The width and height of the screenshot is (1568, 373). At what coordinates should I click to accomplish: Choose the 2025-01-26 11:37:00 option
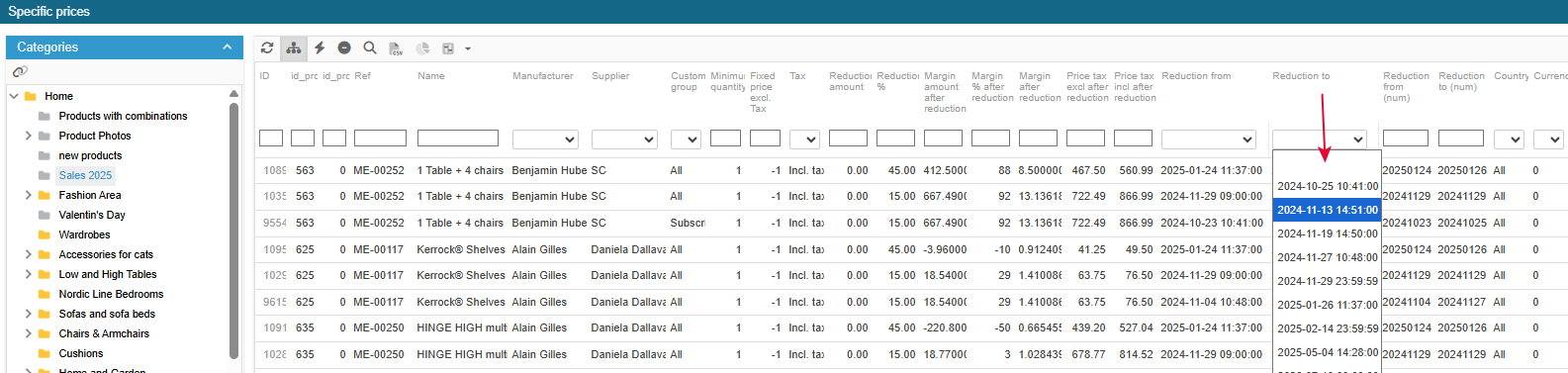1327,305
